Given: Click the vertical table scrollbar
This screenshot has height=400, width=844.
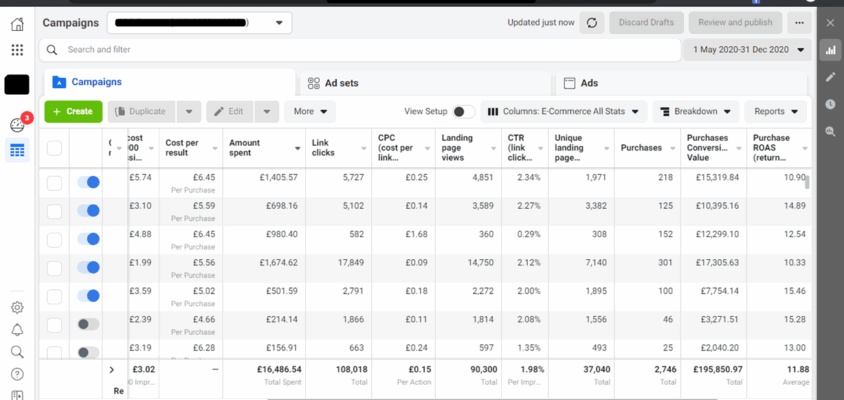Looking at the screenshot, I should click(807, 182).
